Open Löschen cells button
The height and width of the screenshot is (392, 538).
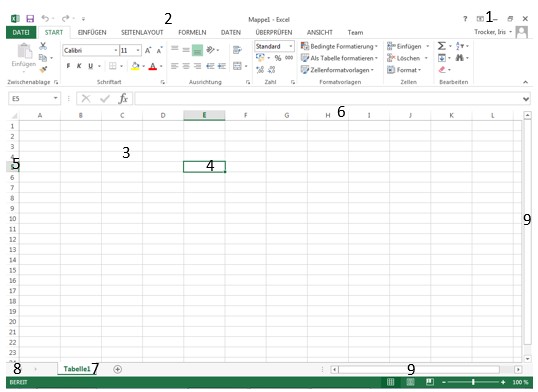click(407, 58)
